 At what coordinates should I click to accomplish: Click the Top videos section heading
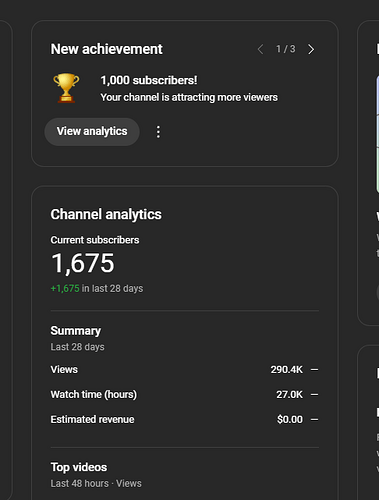coord(79,467)
